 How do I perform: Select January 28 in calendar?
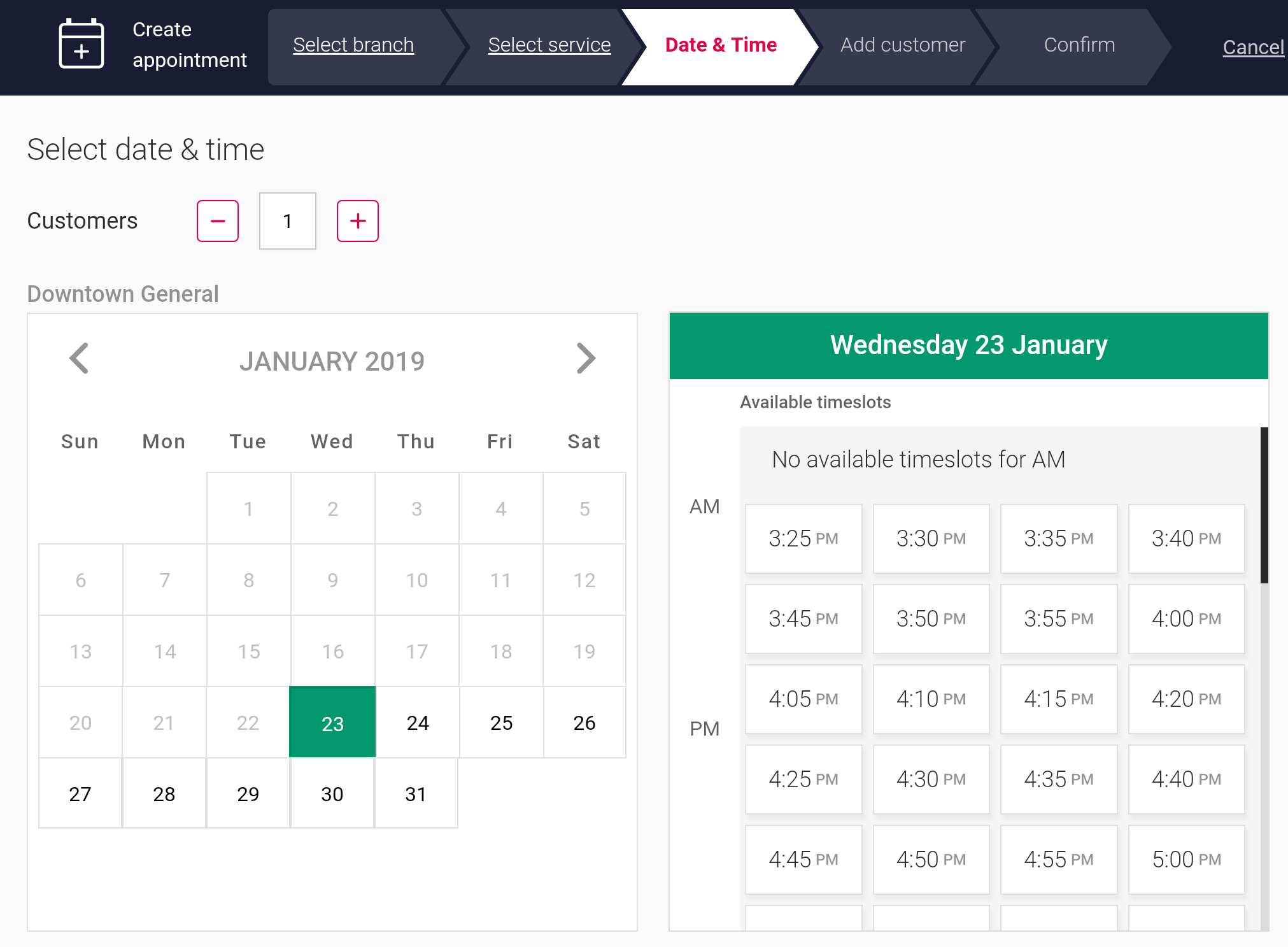(x=164, y=794)
